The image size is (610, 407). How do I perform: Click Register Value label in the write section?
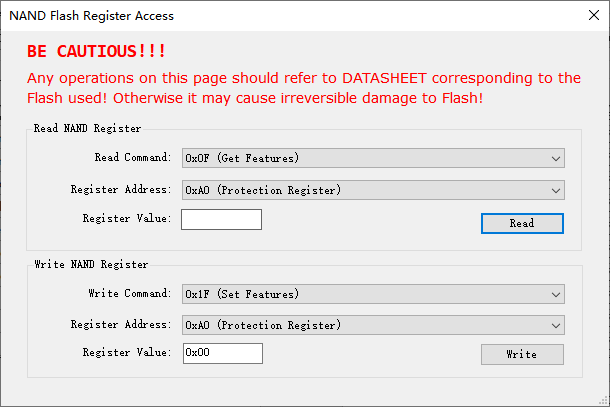tap(127, 353)
